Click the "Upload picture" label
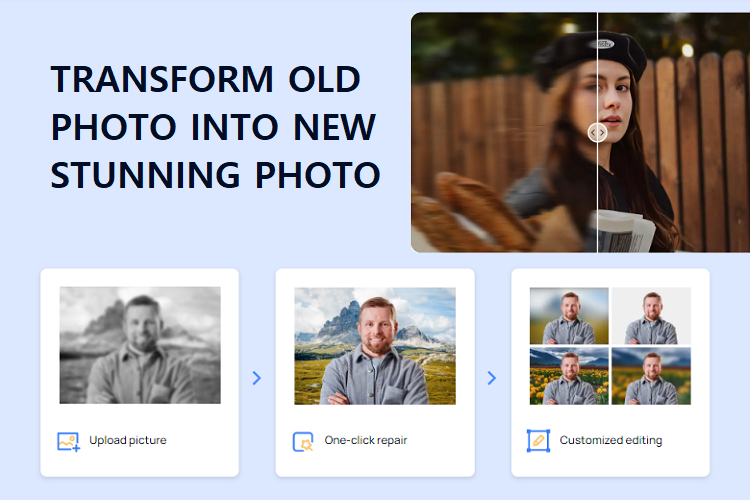 (128, 440)
